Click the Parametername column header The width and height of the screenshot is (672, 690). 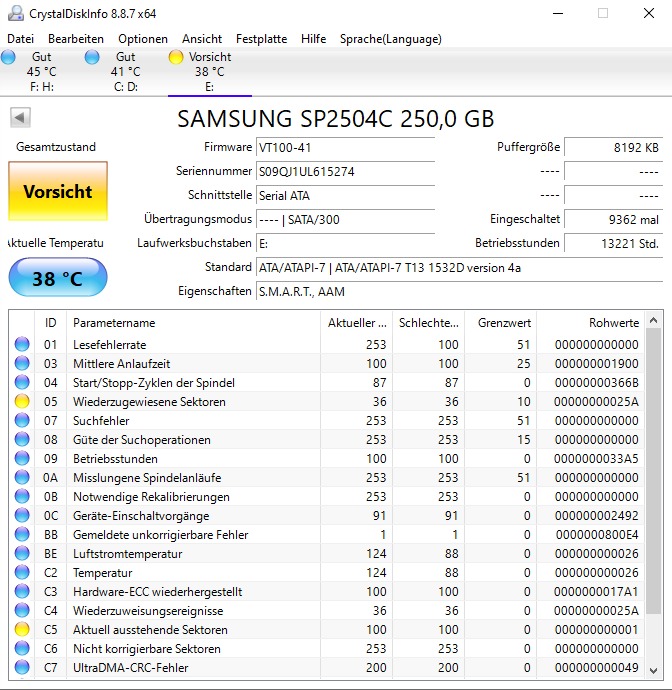(193, 323)
